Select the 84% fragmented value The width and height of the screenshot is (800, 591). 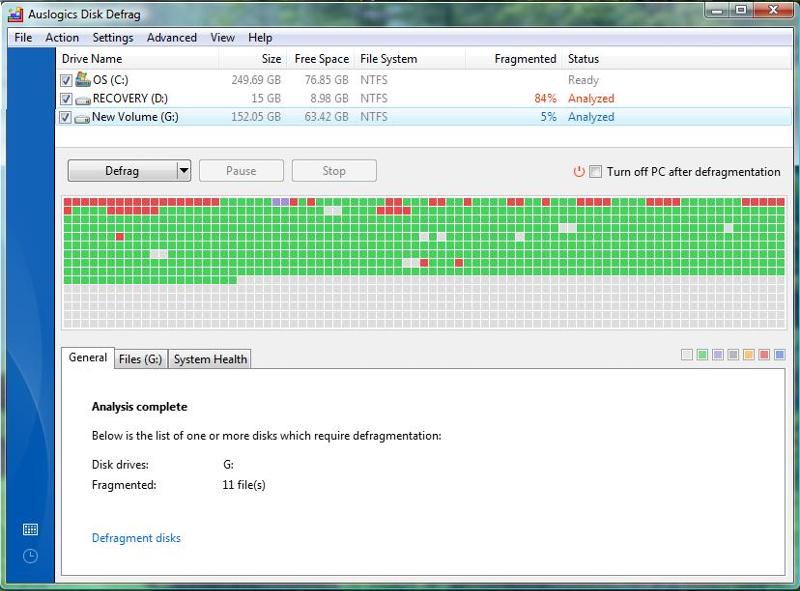tap(545, 98)
